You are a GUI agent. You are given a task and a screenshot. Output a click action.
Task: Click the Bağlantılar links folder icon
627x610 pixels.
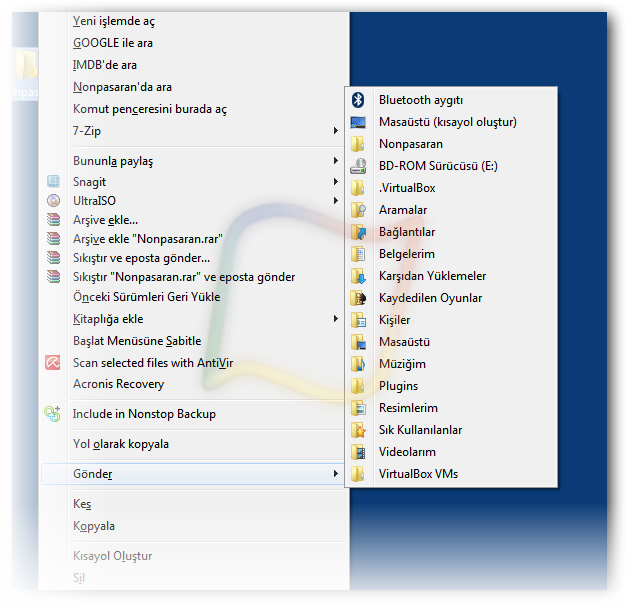click(x=358, y=232)
